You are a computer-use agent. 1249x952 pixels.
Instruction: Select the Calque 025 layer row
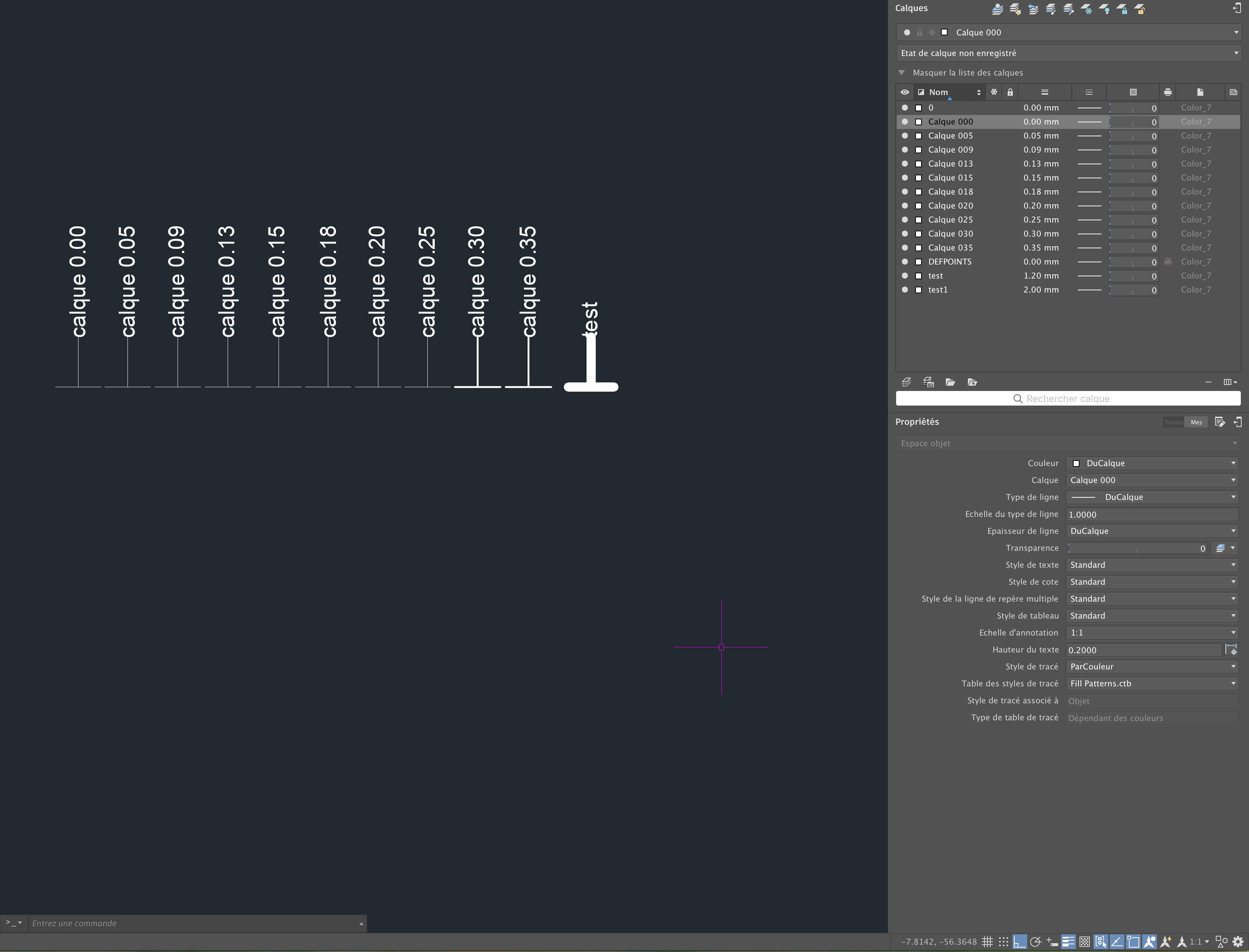tap(1068, 220)
